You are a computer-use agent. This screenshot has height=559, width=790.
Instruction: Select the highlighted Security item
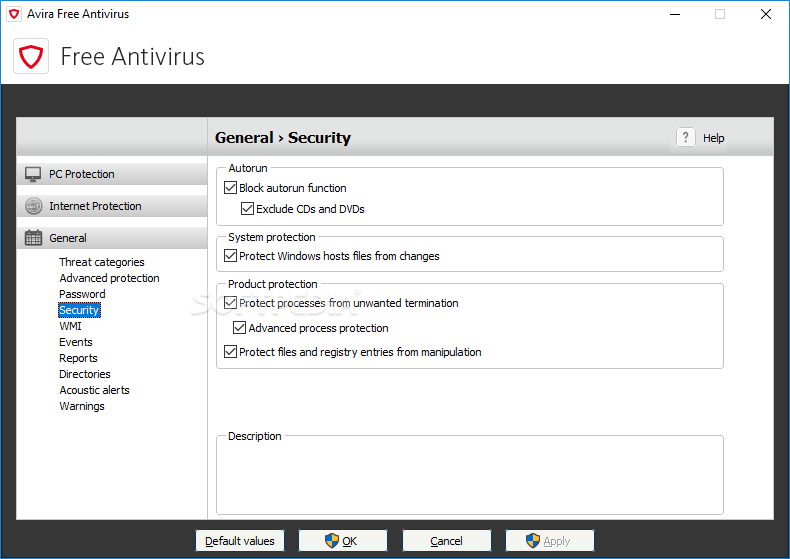79,310
